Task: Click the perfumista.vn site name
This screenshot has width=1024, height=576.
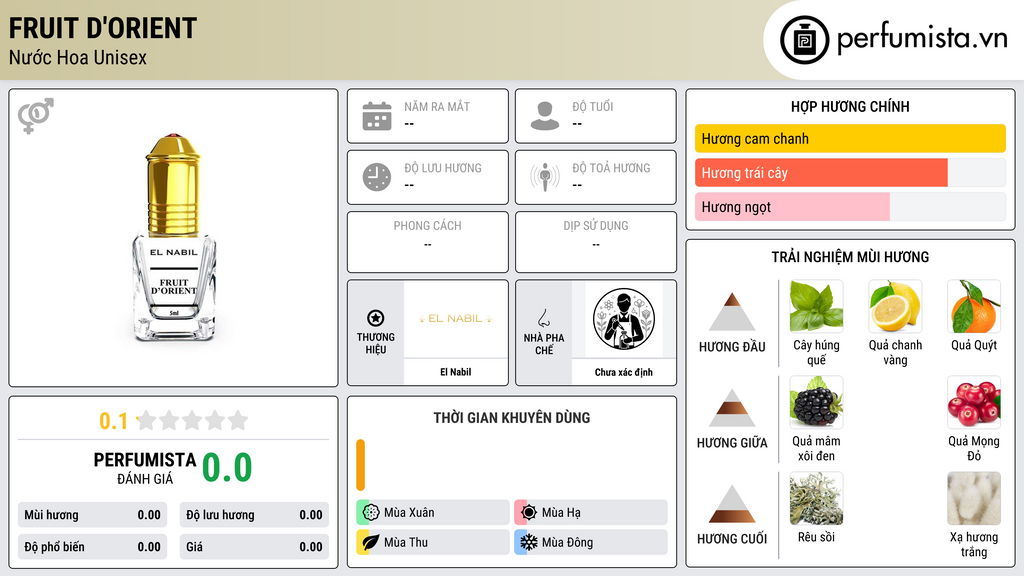Action: tap(923, 38)
